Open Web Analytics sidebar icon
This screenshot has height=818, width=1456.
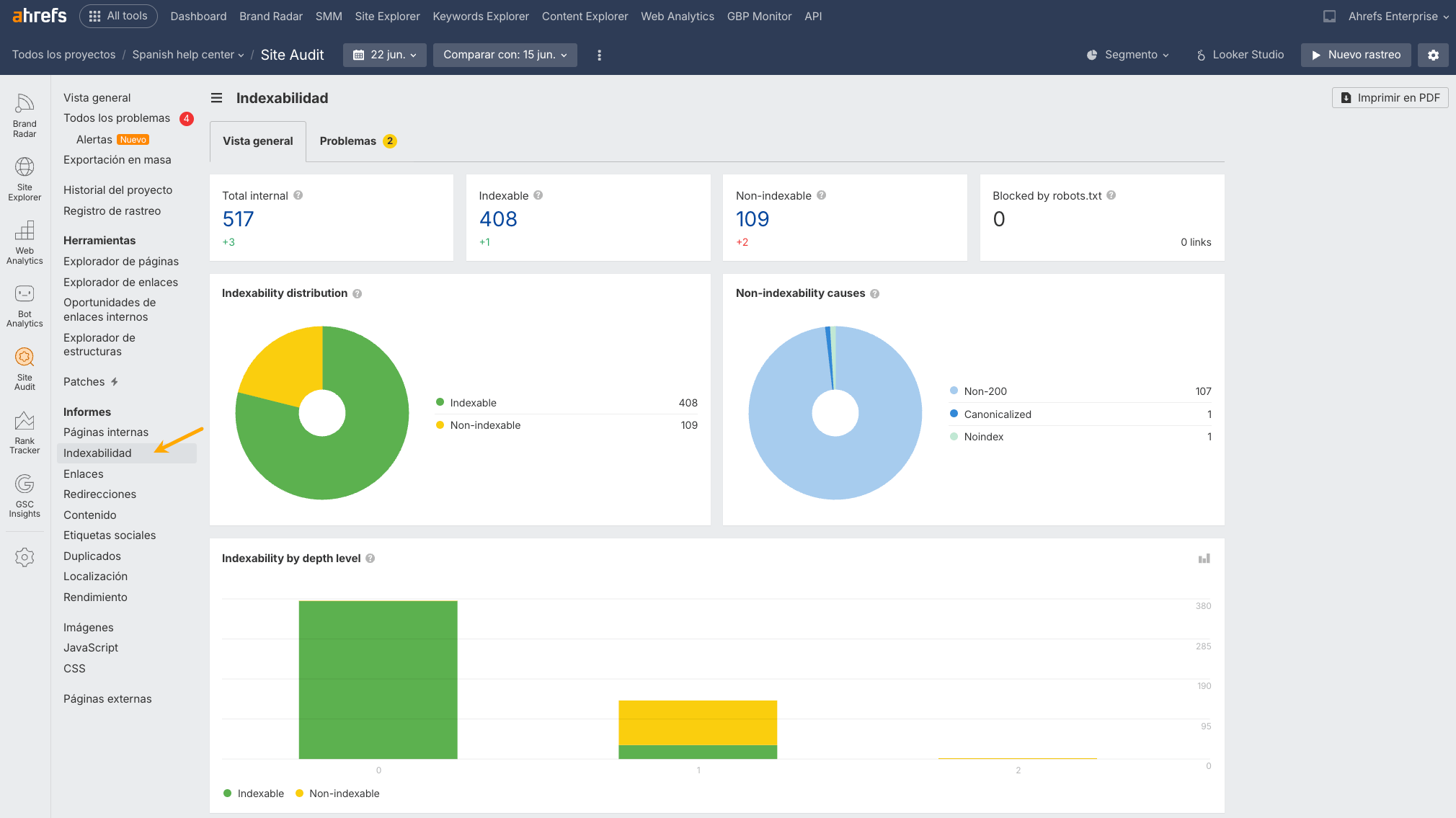click(25, 242)
